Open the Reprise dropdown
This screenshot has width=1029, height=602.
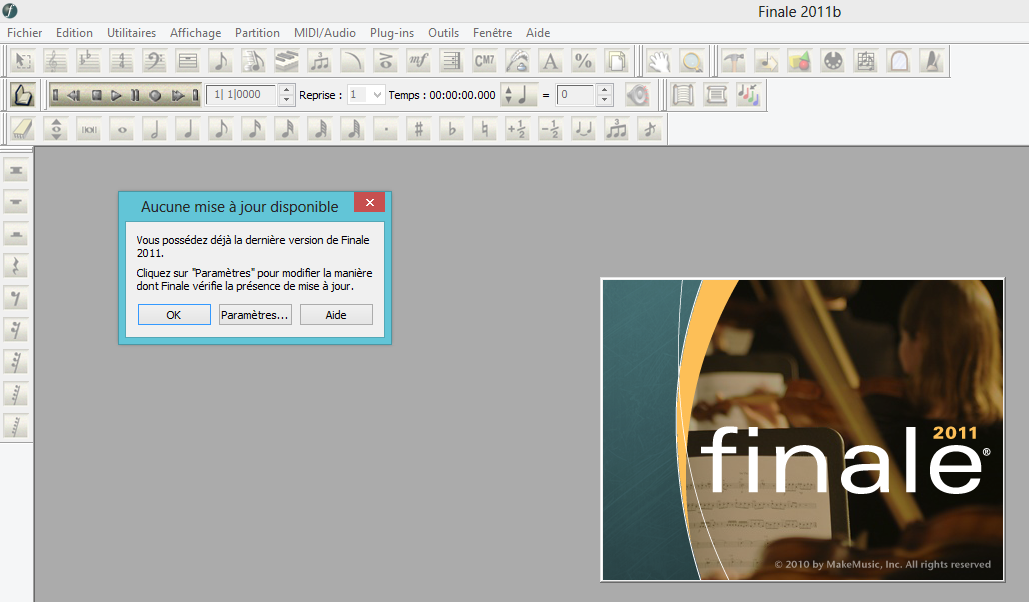[376, 95]
